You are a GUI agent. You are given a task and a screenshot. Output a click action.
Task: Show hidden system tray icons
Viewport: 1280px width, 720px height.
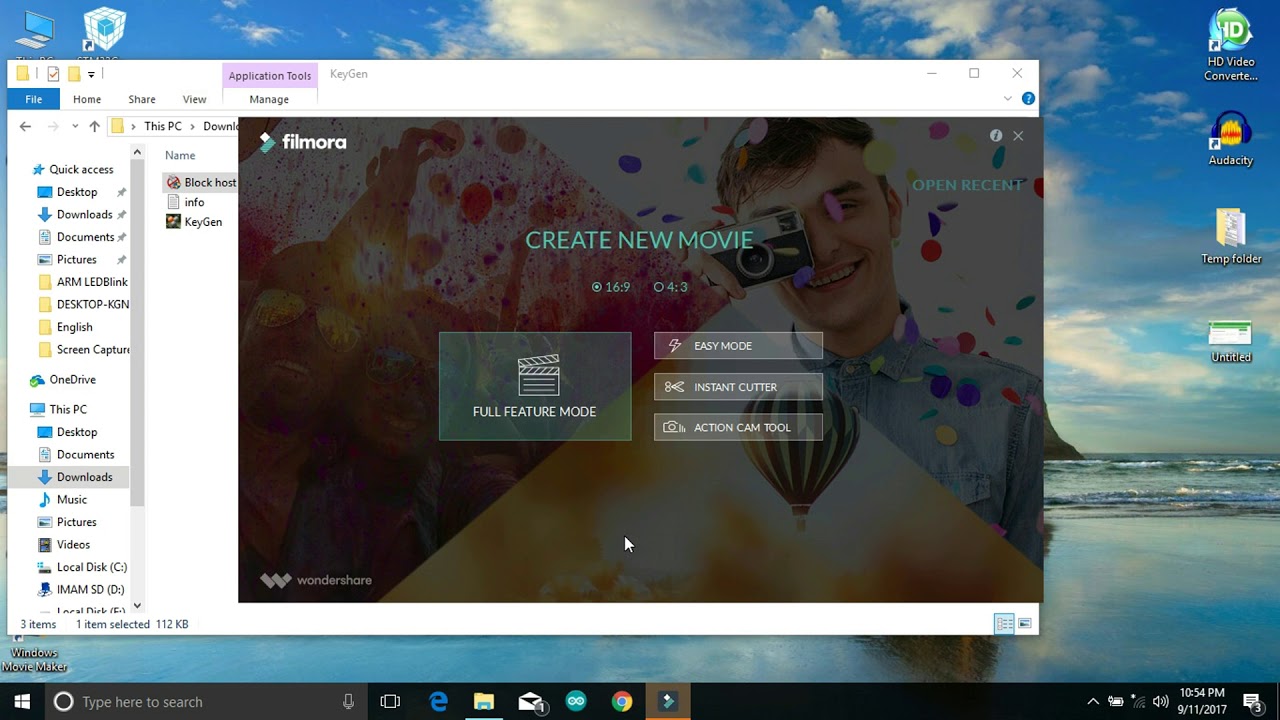1093,702
